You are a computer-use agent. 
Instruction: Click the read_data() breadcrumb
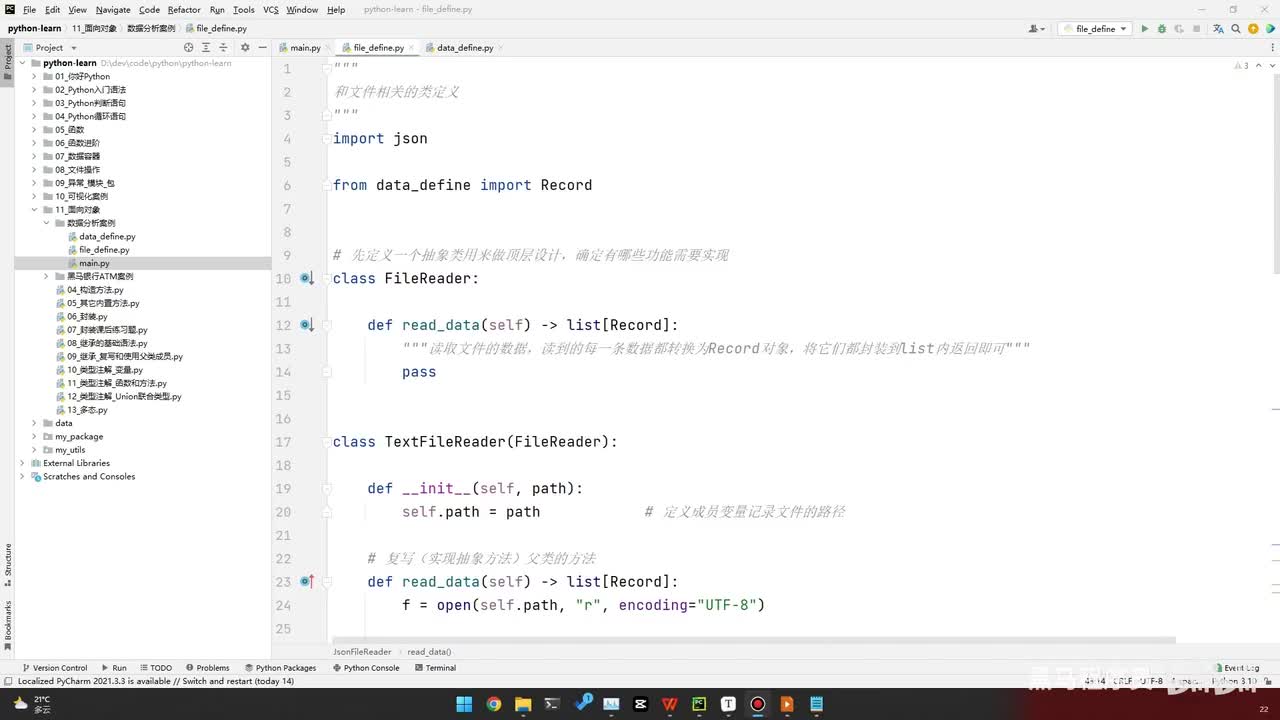pyautogui.click(x=429, y=651)
